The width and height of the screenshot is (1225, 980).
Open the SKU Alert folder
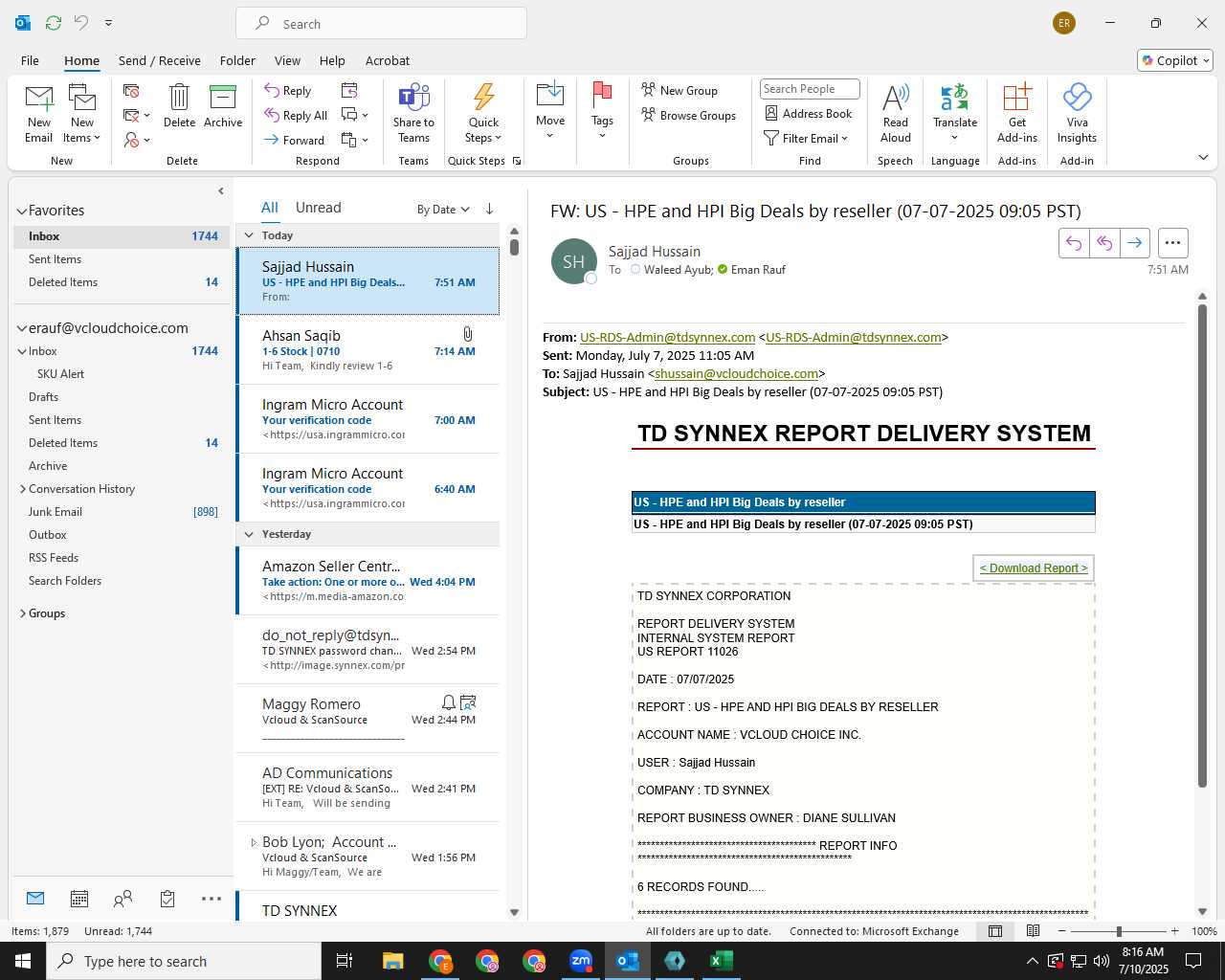click(60, 374)
